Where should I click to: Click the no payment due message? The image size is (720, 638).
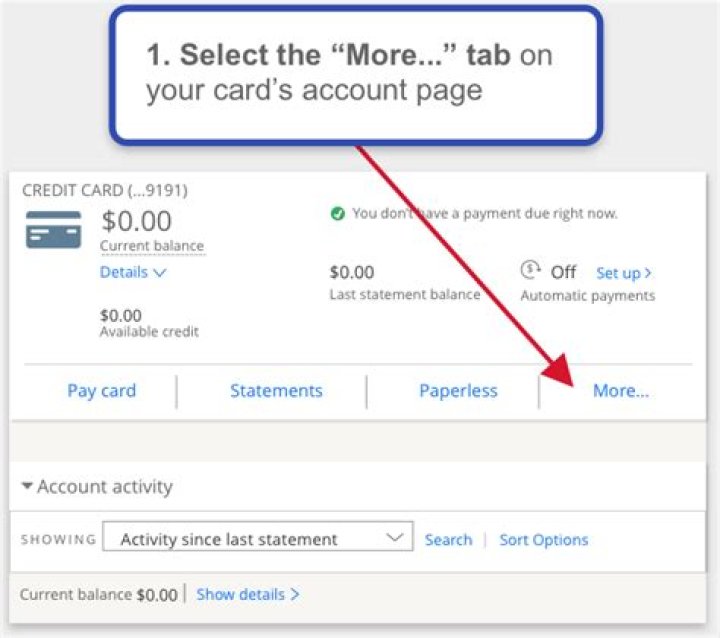[485, 213]
